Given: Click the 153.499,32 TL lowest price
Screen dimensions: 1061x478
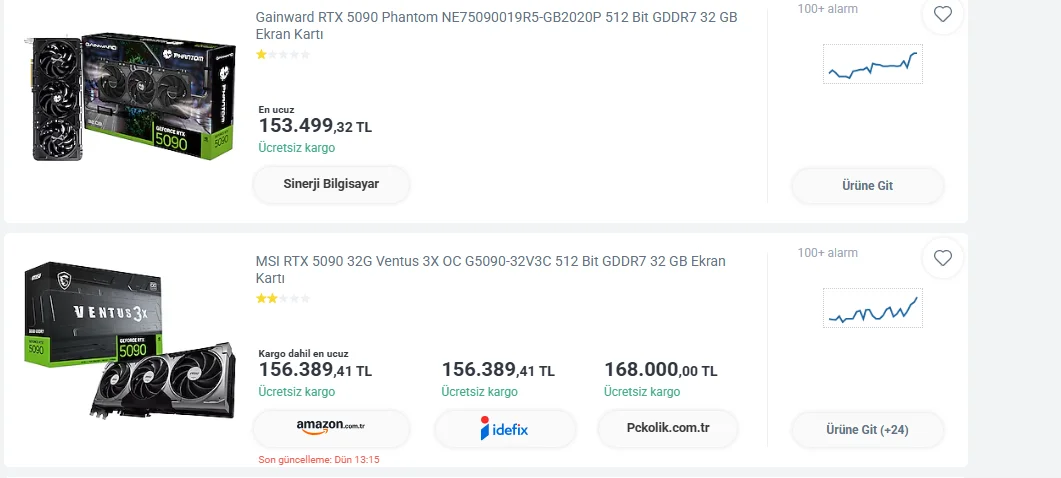Looking at the screenshot, I should 315,126.
